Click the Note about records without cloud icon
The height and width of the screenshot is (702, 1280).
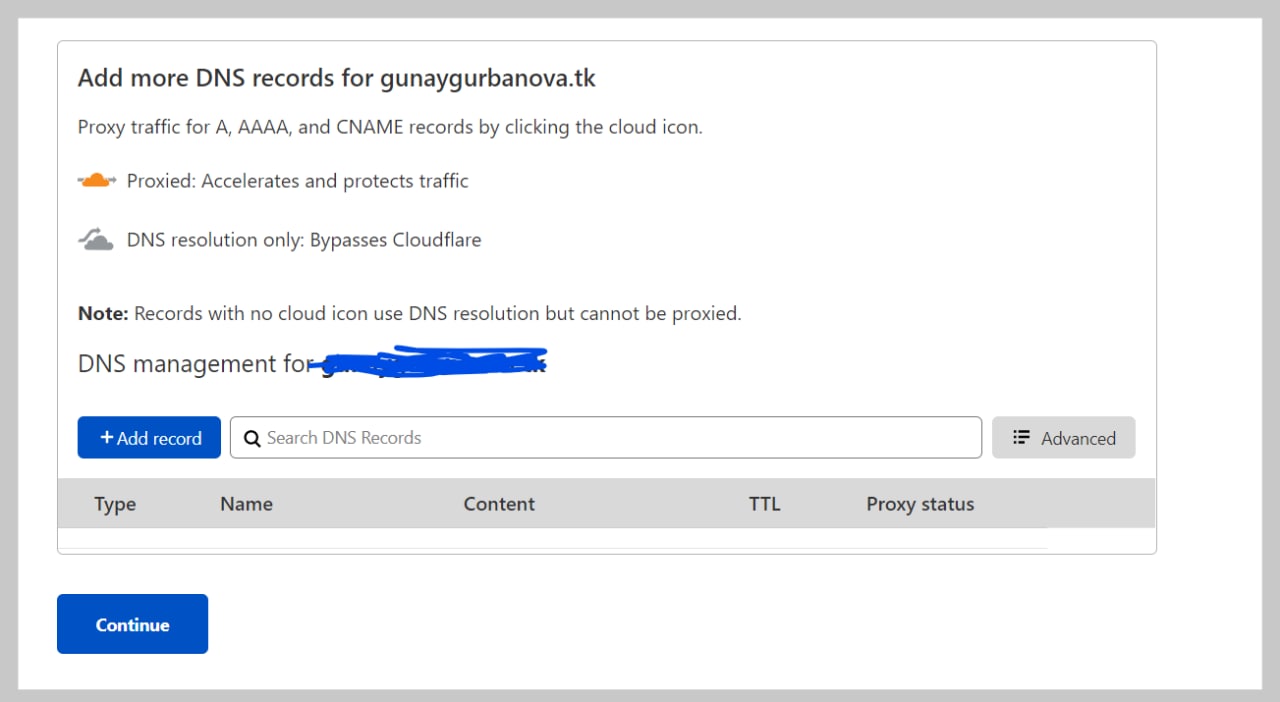click(410, 313)
